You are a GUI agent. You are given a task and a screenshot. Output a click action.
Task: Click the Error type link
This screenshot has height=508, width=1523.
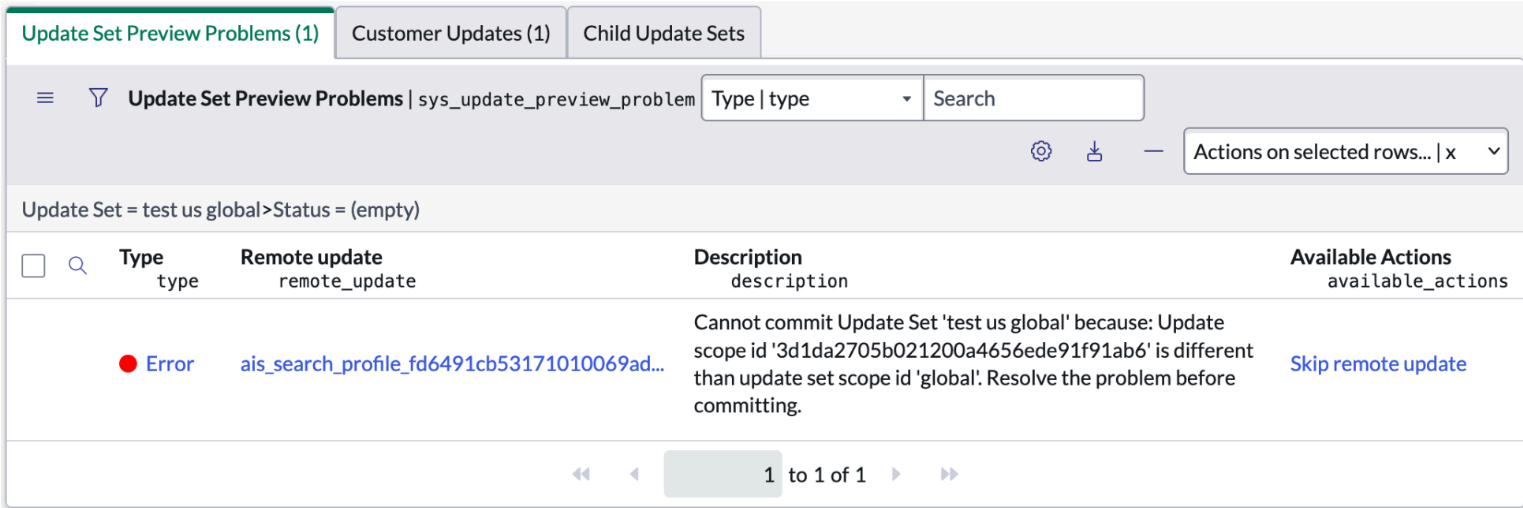coord(170,364)
